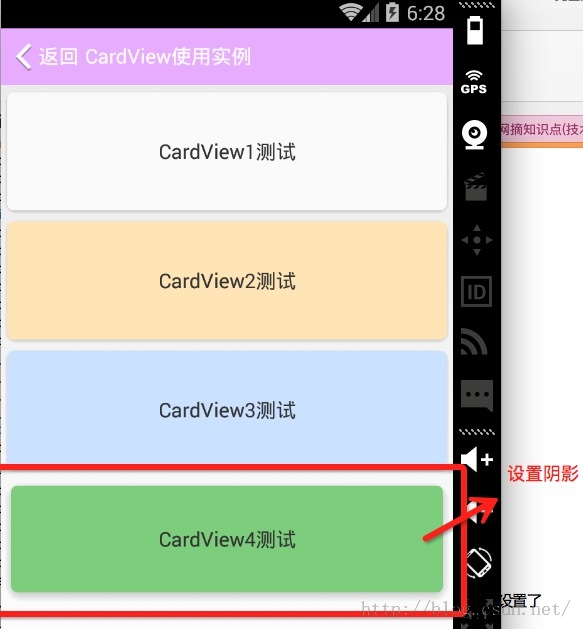This screenshot has width=583, height=629.
Task: Open the CardView1测试 card
Action: 227,151
